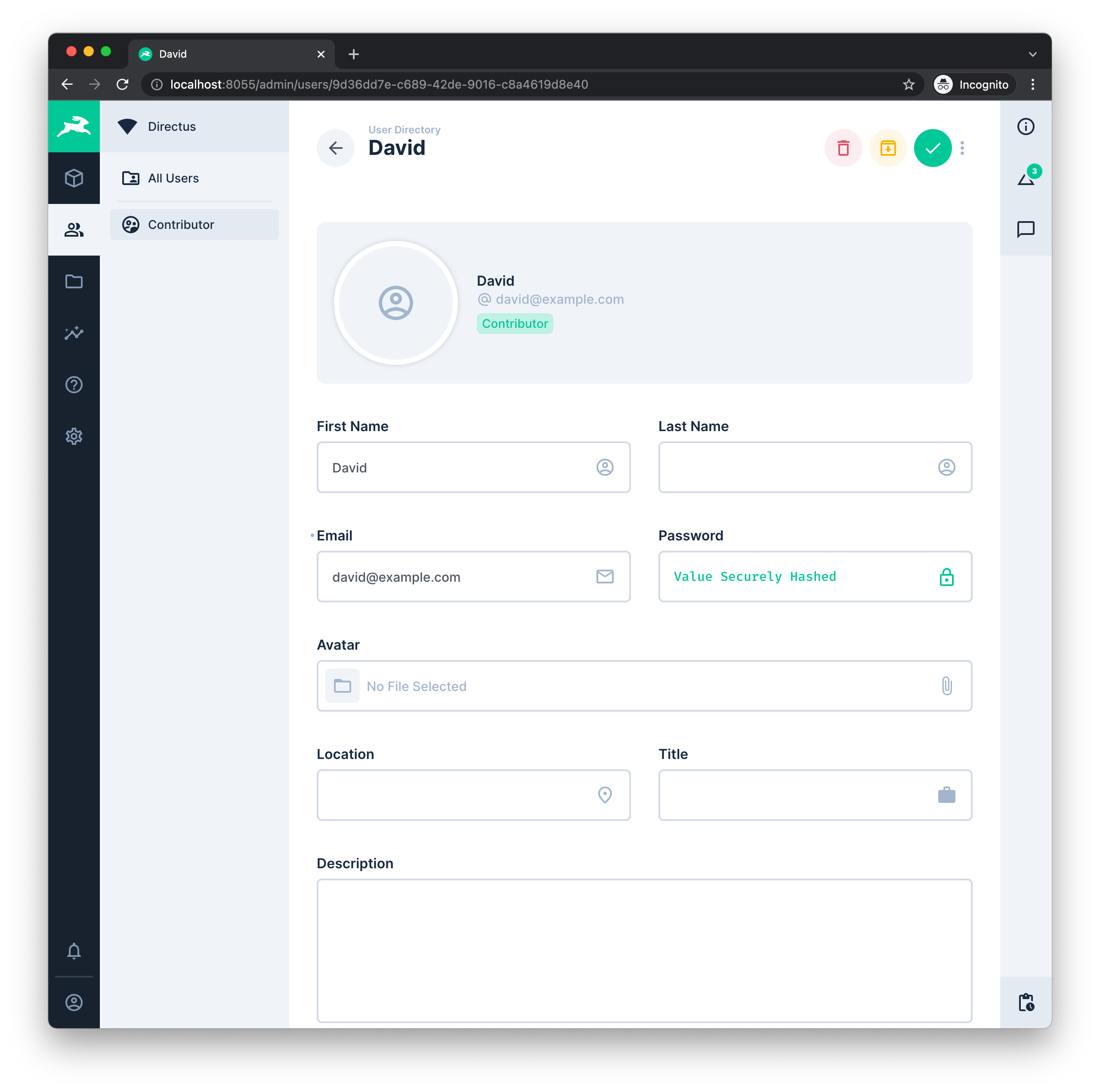Open the Content module cube icon
The height and width of the screenshot is (1092, 1100).
pos(74,178)
